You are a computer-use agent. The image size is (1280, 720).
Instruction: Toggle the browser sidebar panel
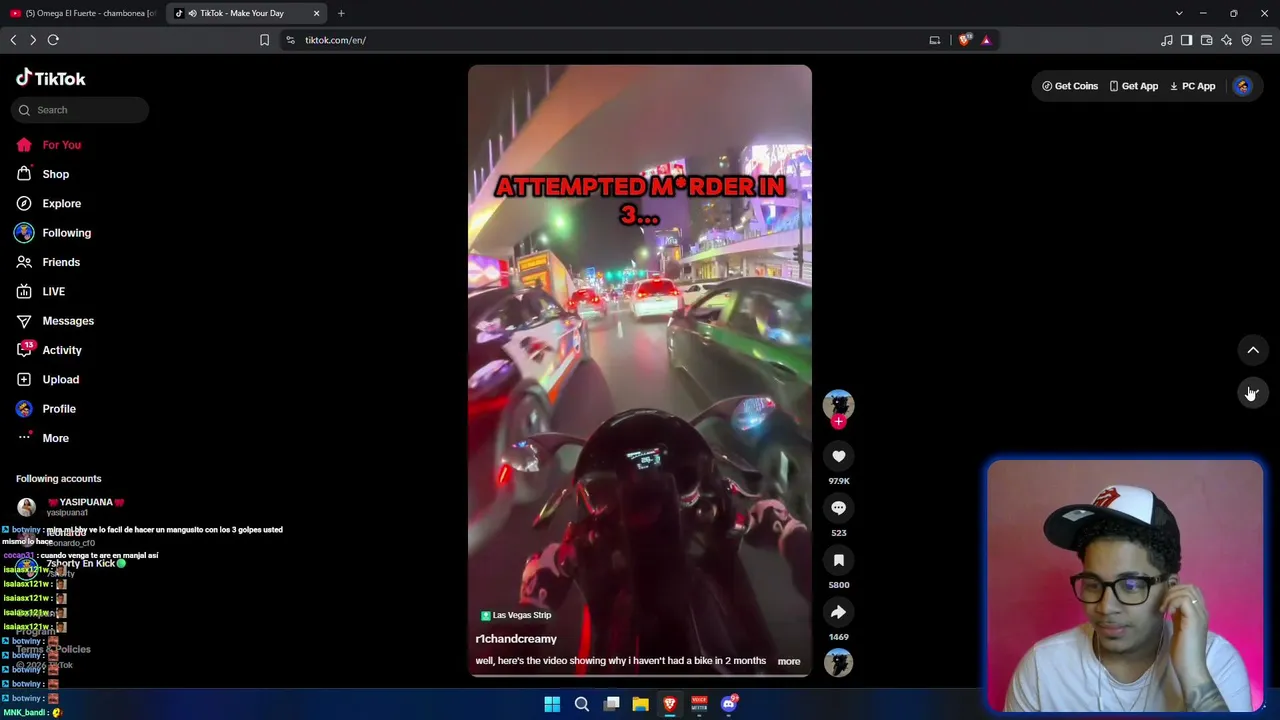point(1186,40)
